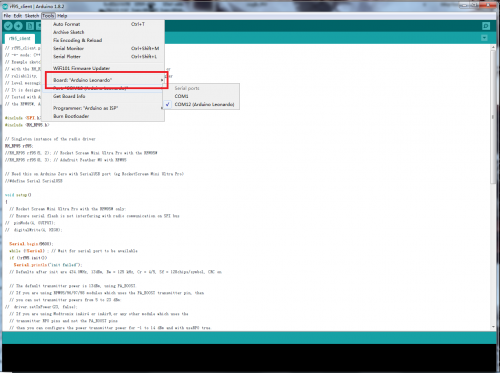Screen dimensions: 500x373
Task: Click the "Serial.begin(9600);" code line
Action: (x=31, y=244)
